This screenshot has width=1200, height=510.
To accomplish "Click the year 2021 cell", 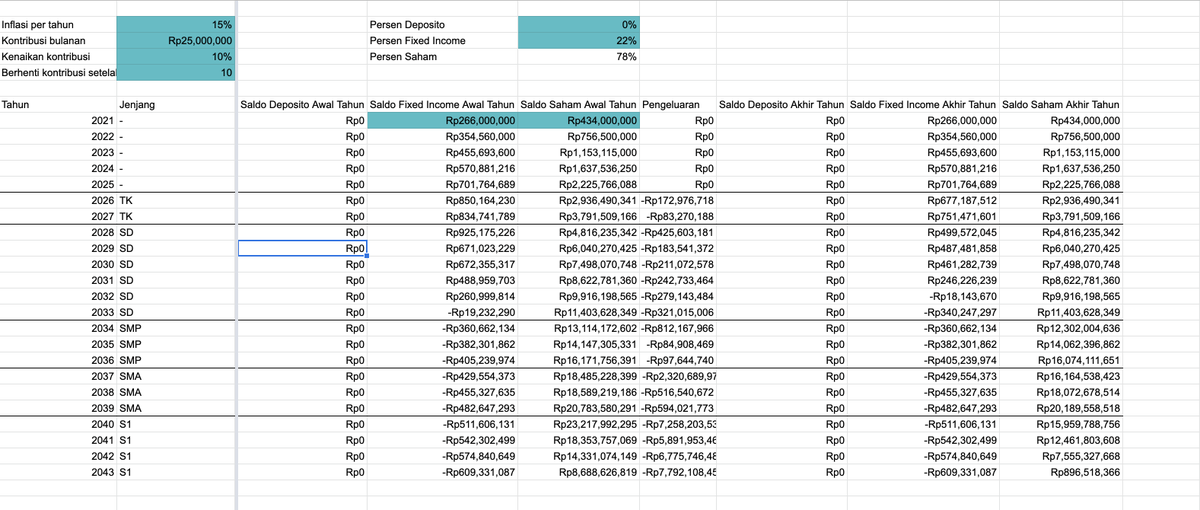I will pyautogui.click(x=58, y=120).
